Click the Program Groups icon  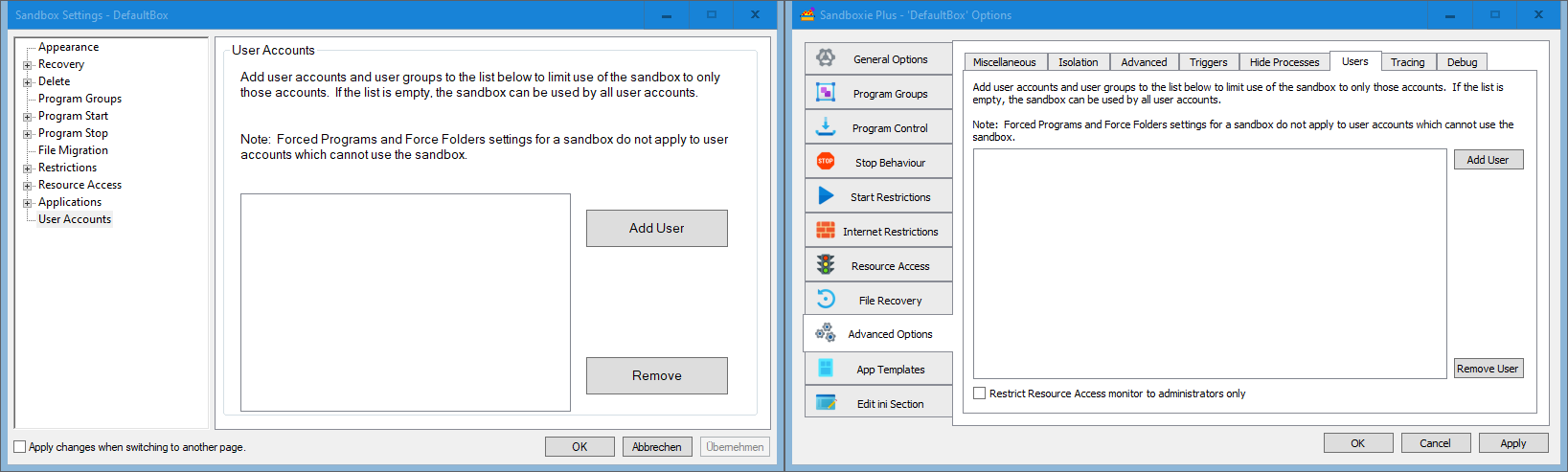coord(826,93)
